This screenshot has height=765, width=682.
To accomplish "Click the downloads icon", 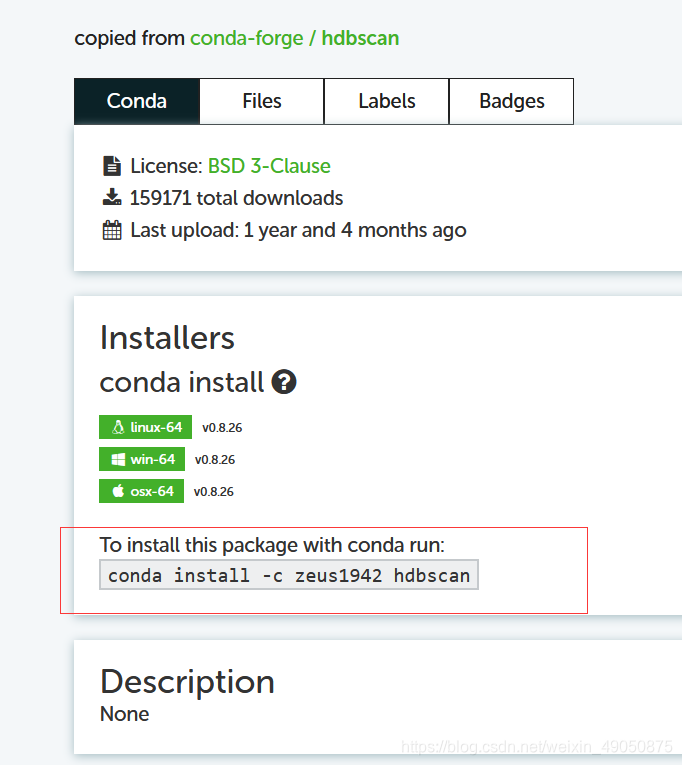I will point(112,197).
